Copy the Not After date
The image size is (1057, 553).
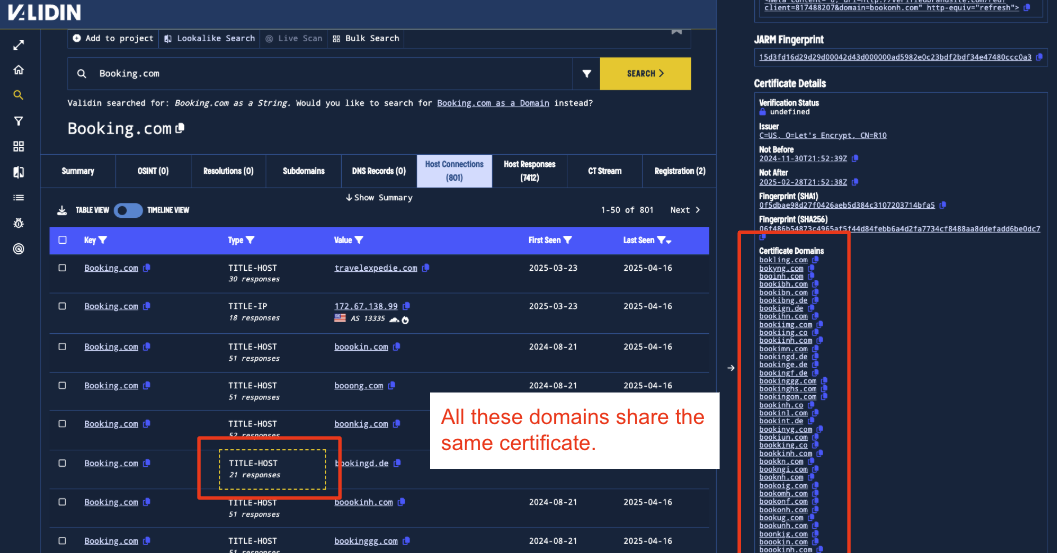[x=855, y=182]
